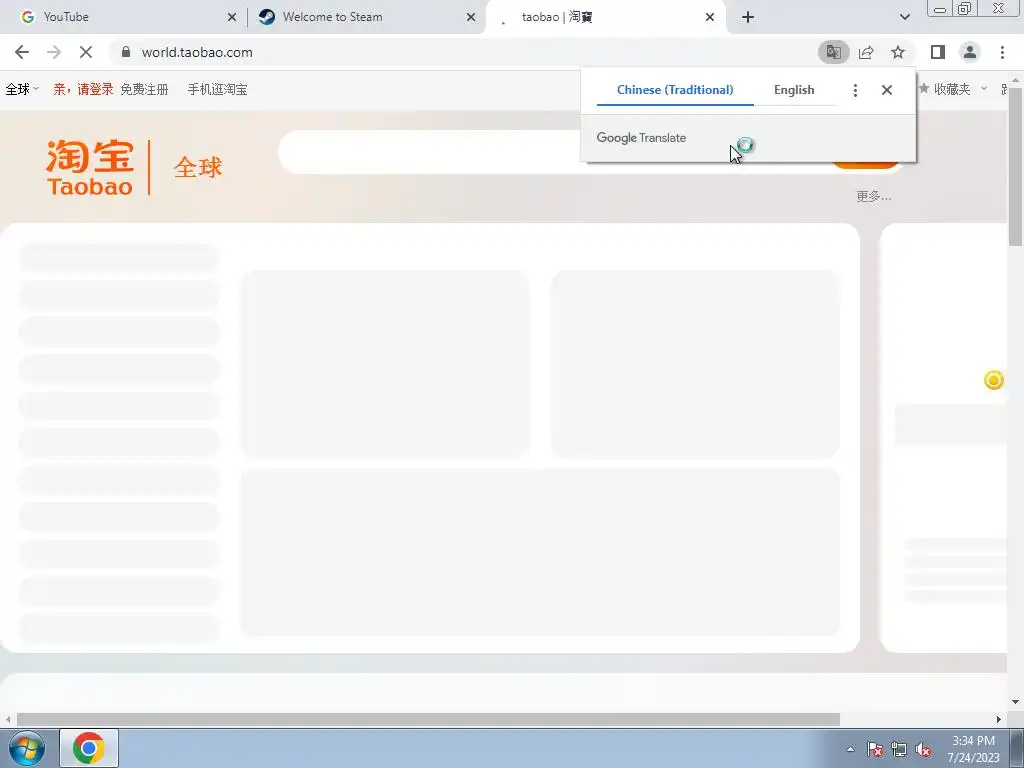
Task: Click the 亲，请登录 login link
Action: (83, 89)
